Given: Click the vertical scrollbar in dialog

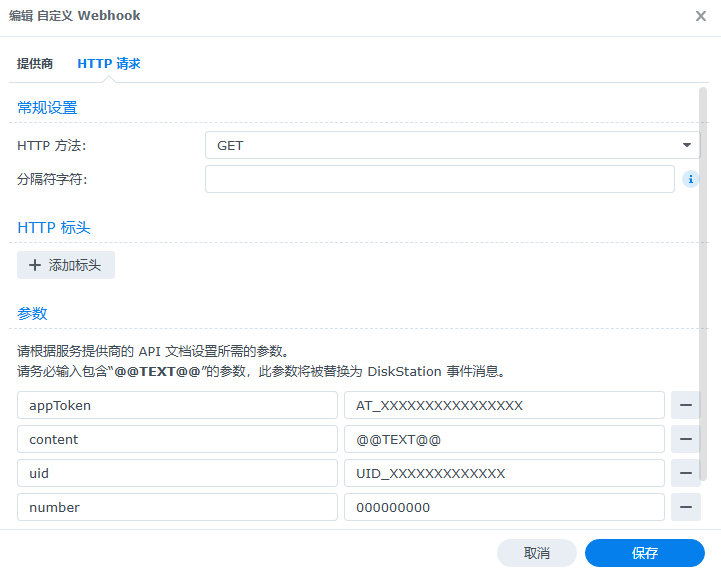Looking at the screenshot, I should (704, 280).
